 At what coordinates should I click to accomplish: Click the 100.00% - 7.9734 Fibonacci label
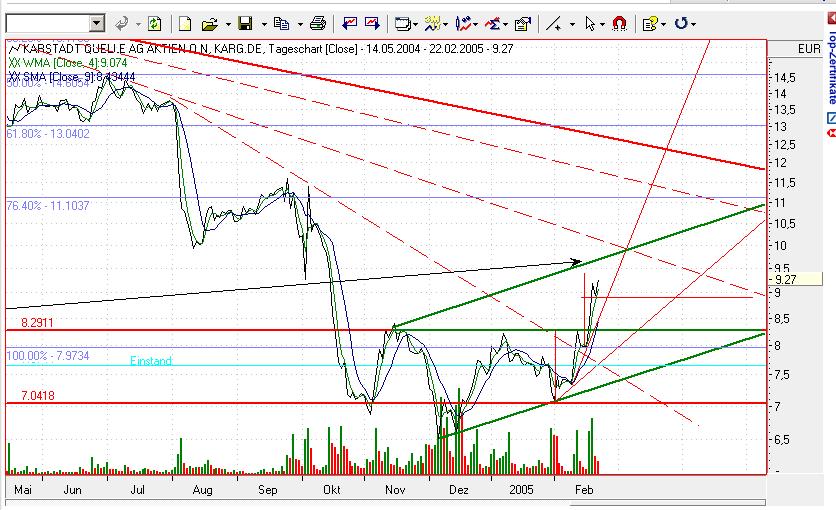48,355
